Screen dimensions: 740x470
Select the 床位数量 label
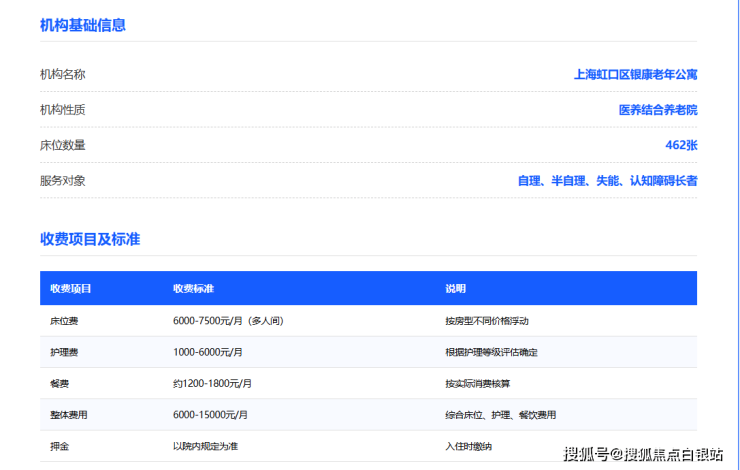click(x=62, y=145)
